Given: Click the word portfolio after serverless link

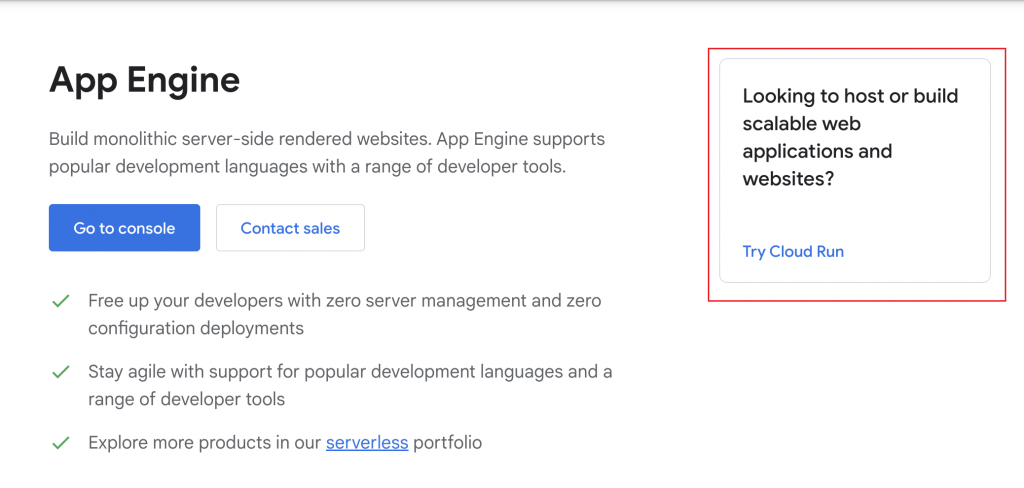Looking at the screenshot, I should click(447, 442).
